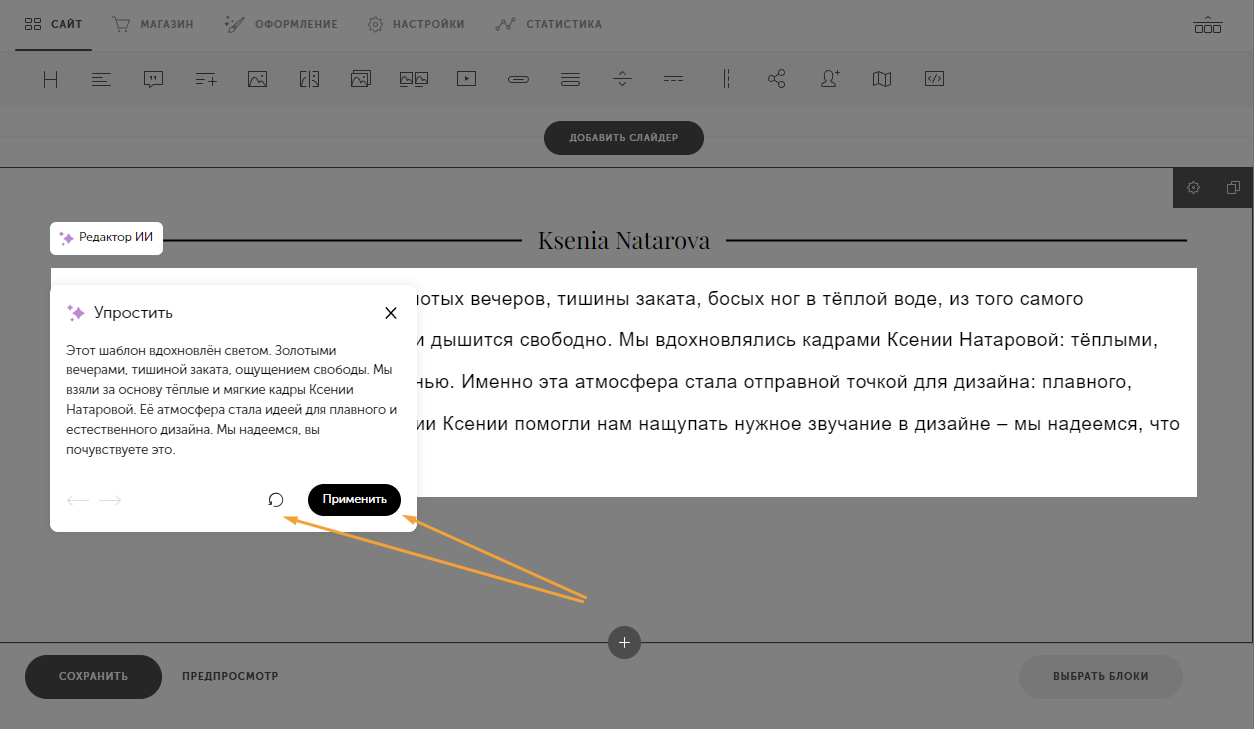The width and height of the screenshot is (1254, 729).
Task: Insert a button block from the toolbar
Action: click(517, 78)
